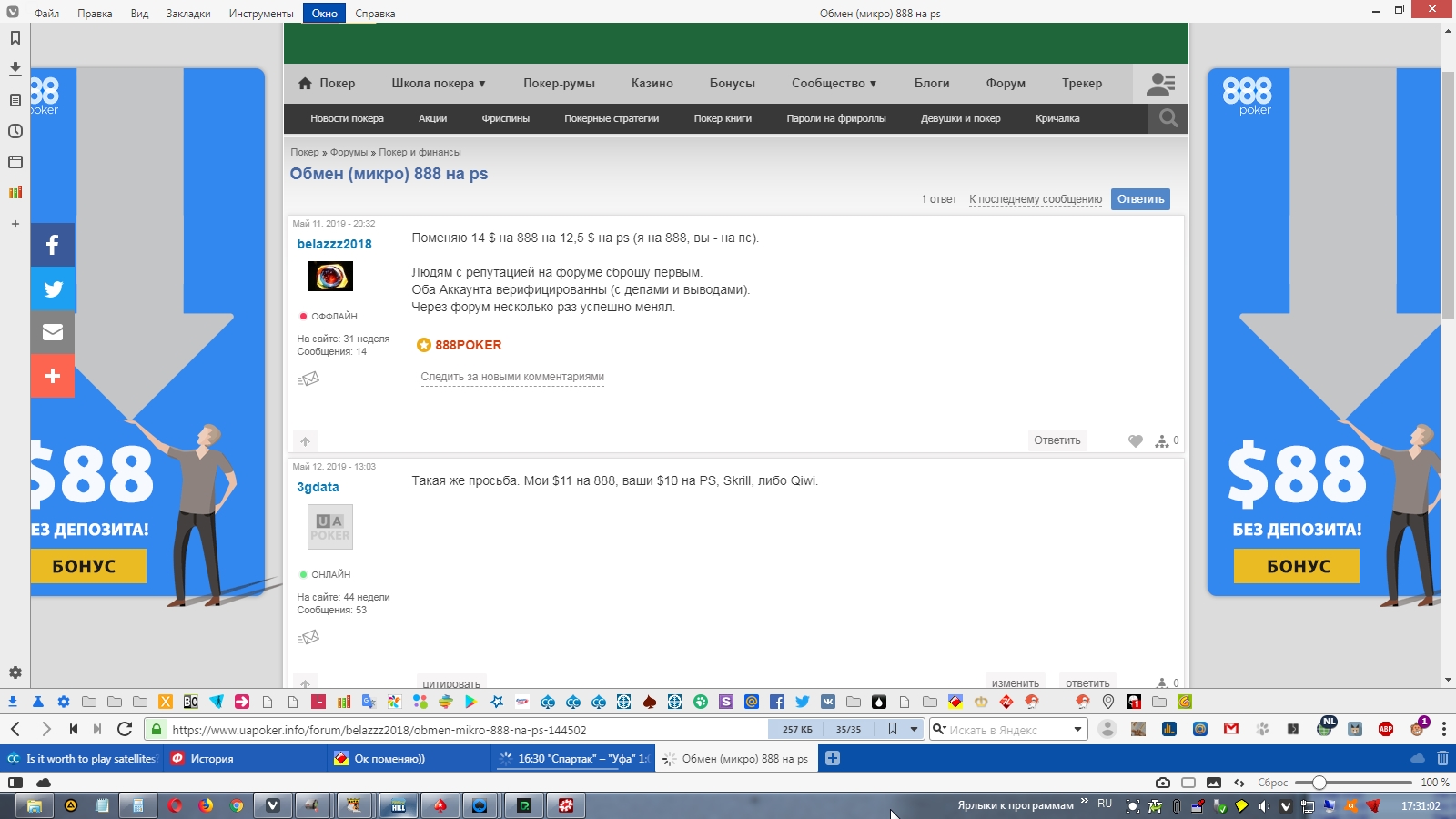
Task: Like the first post with heart icon
Action: pyautogui.click(x=1135, y=440)
